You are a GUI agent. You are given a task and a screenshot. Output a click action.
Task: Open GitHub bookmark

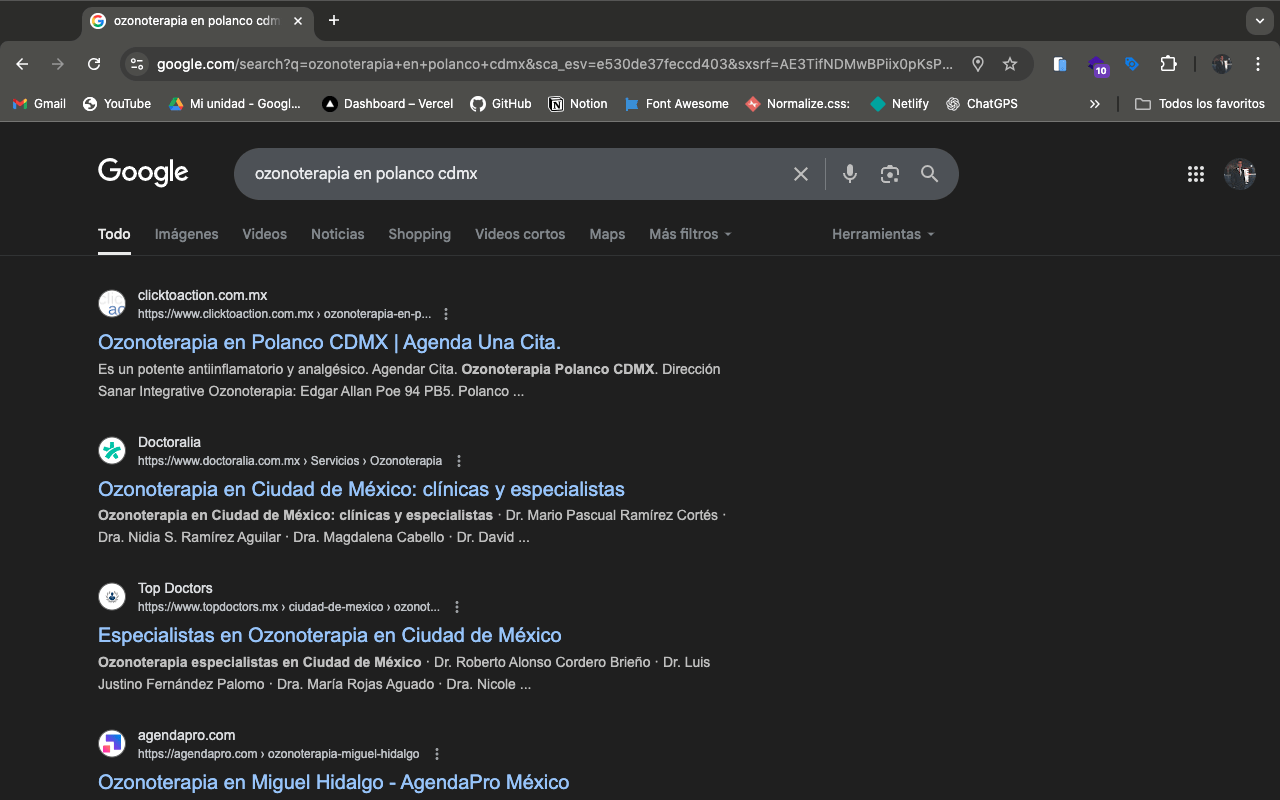pos(501,104)
